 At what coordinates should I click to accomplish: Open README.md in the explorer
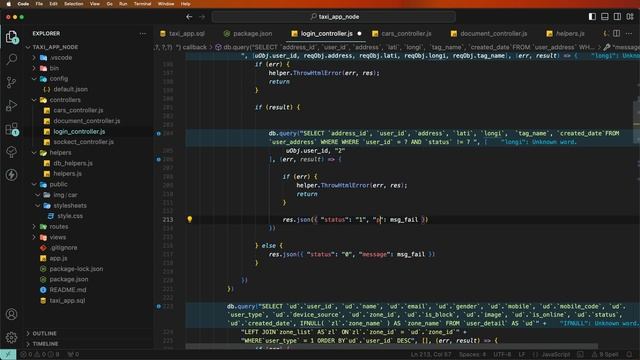click(x=68, y=290)
